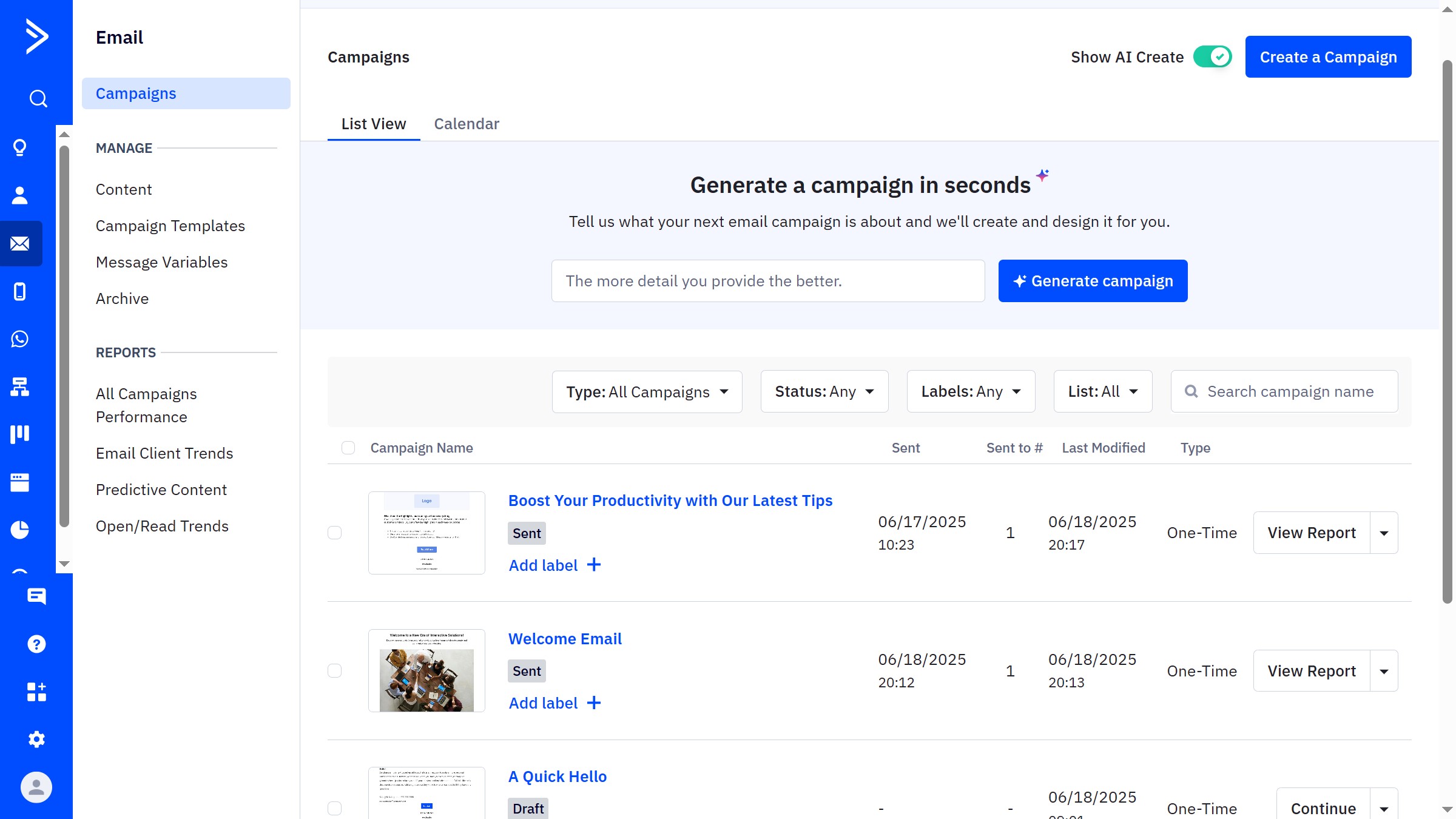Open the Search icon in the sidebar
Screen dimensions: 1456x819
pyautogui.click(x=37, y=98)
